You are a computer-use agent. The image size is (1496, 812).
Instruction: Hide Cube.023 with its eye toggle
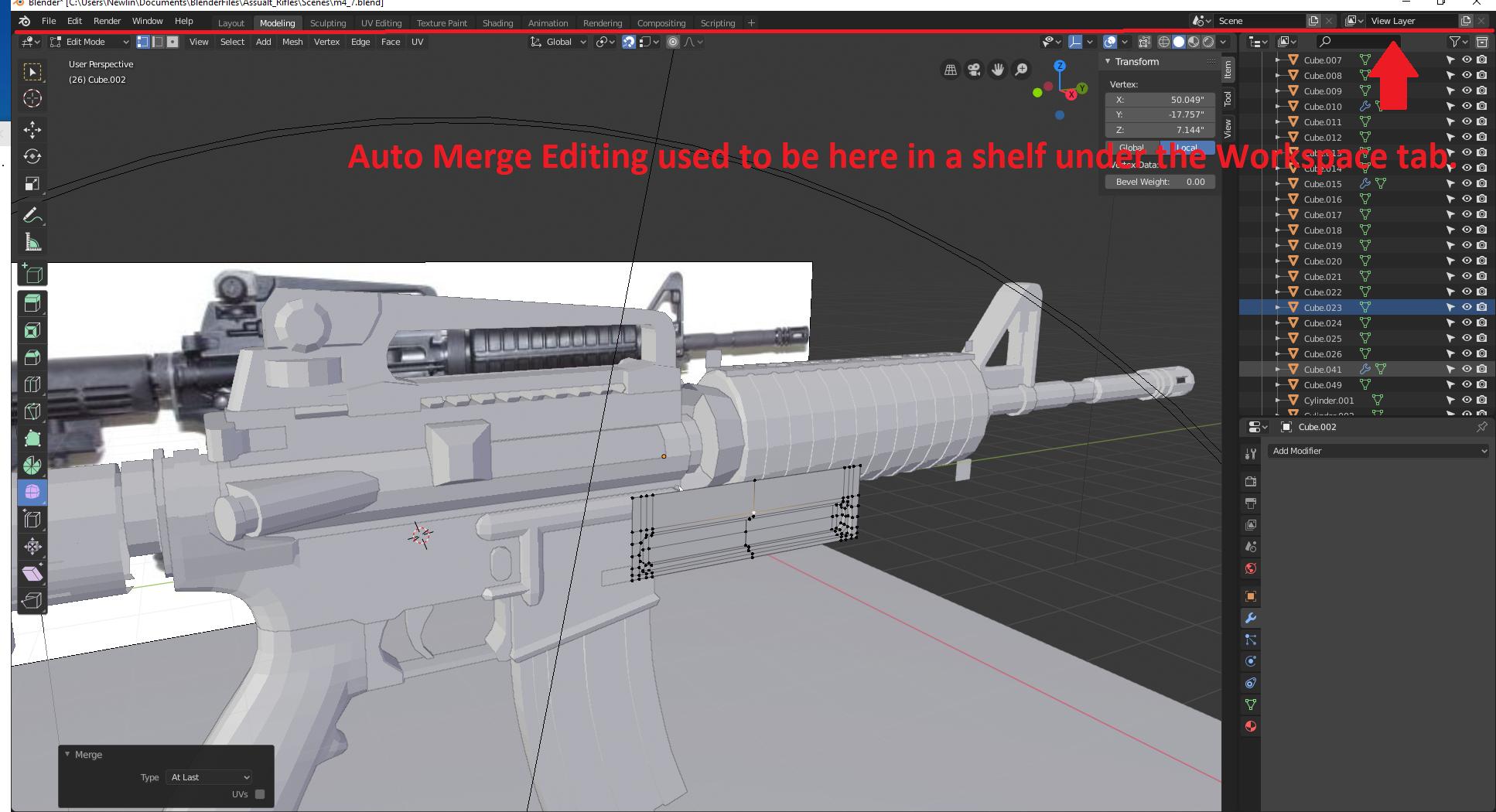pyautogui.click(x=1467, y=307)
